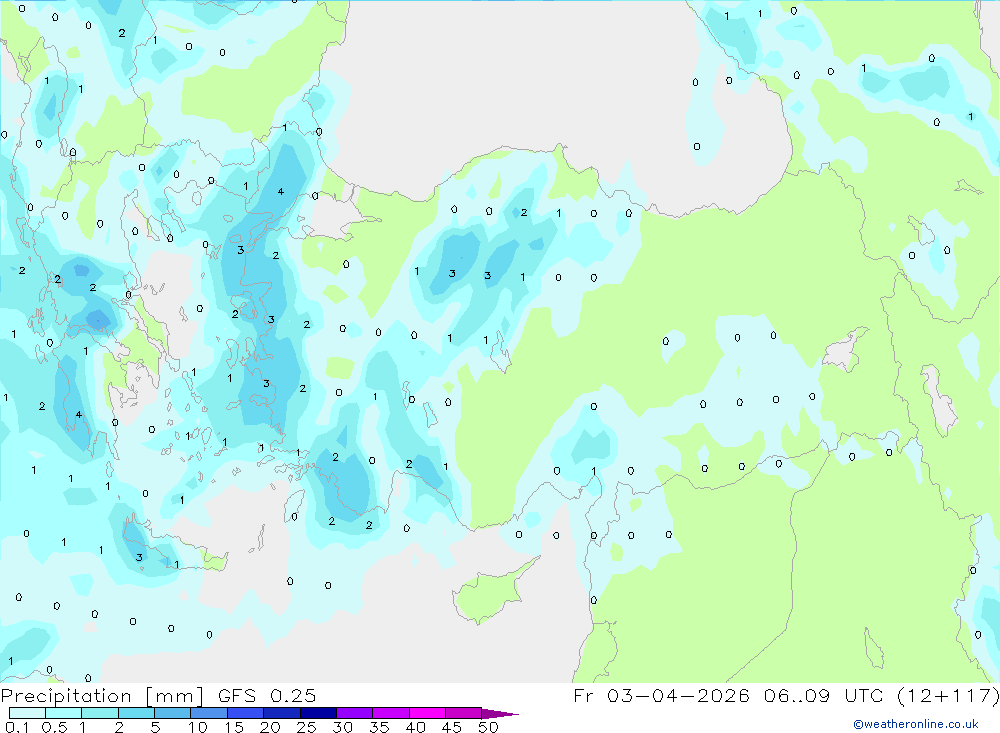Click the legend label '30'
1000x733 pixels.
coord(342,727)
